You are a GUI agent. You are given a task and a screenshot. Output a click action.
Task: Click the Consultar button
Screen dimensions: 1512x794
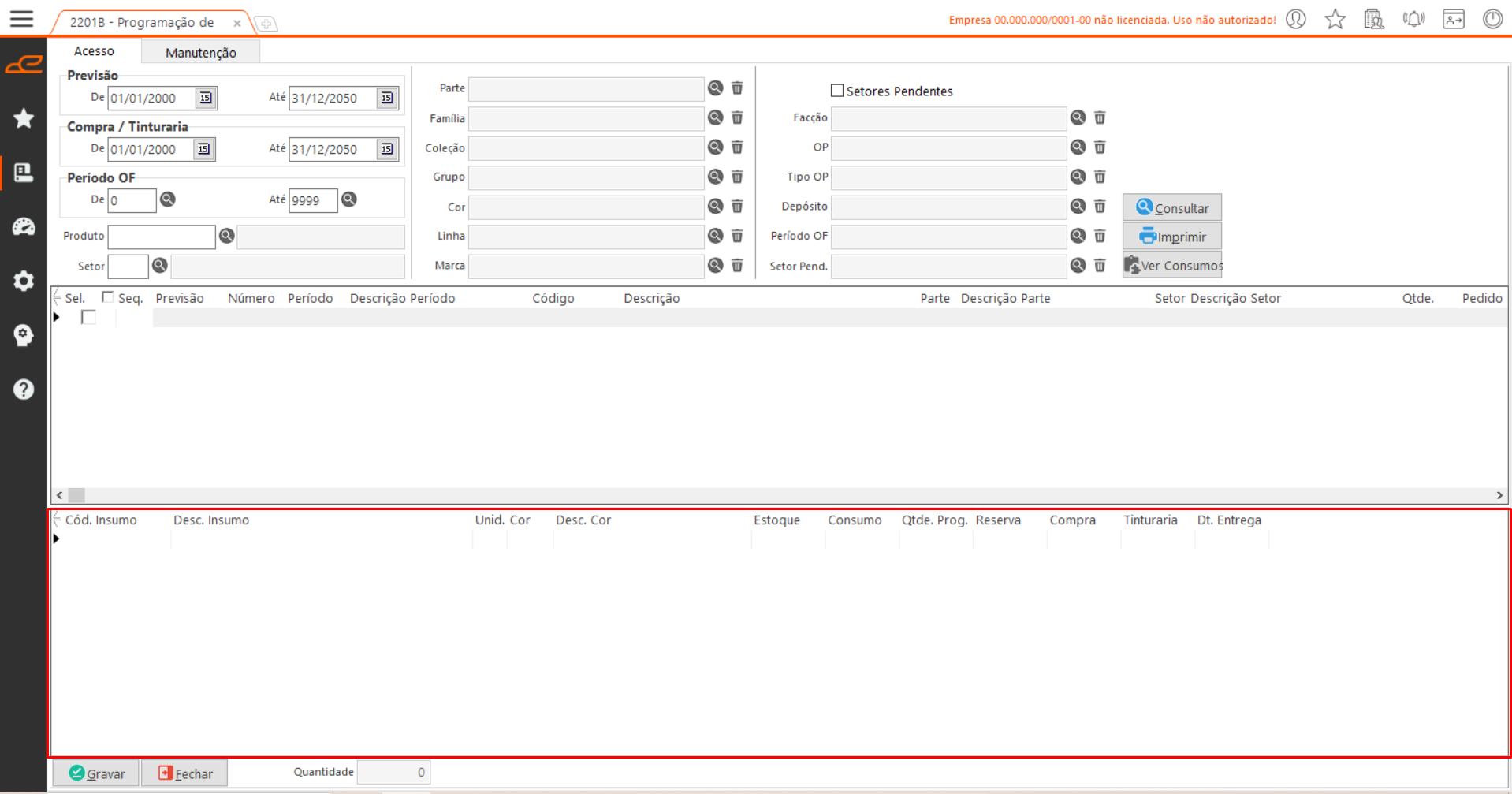pos(1171,208)
